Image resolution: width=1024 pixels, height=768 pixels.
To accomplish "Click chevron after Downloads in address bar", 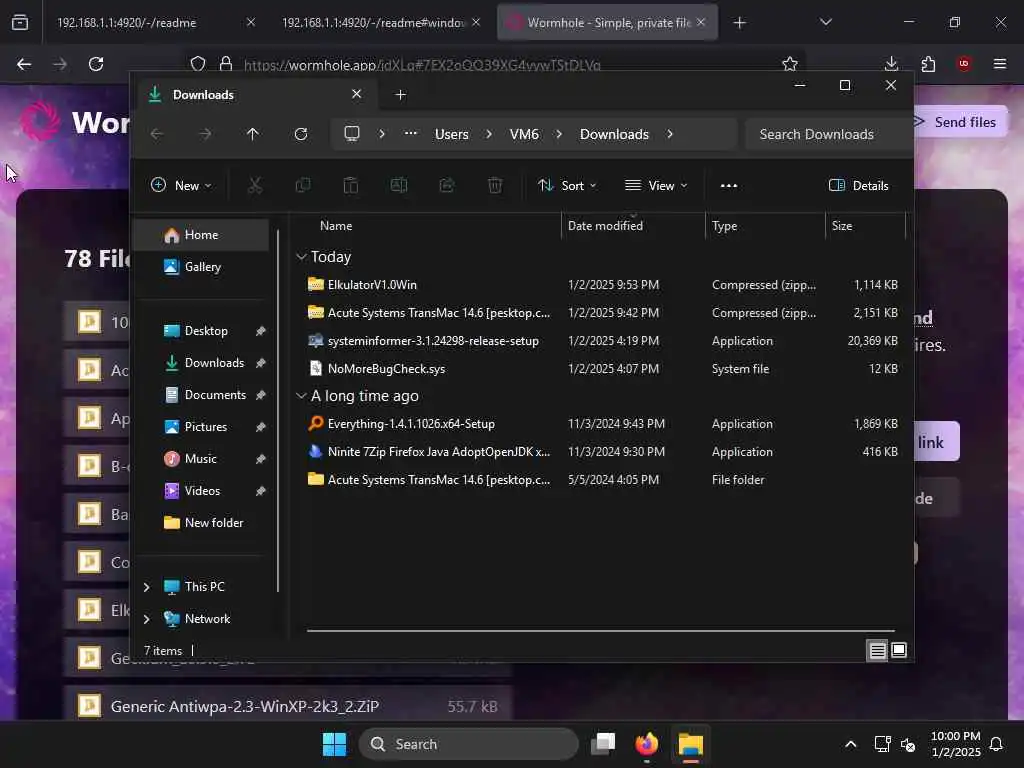I will click(x=670, y=134).
